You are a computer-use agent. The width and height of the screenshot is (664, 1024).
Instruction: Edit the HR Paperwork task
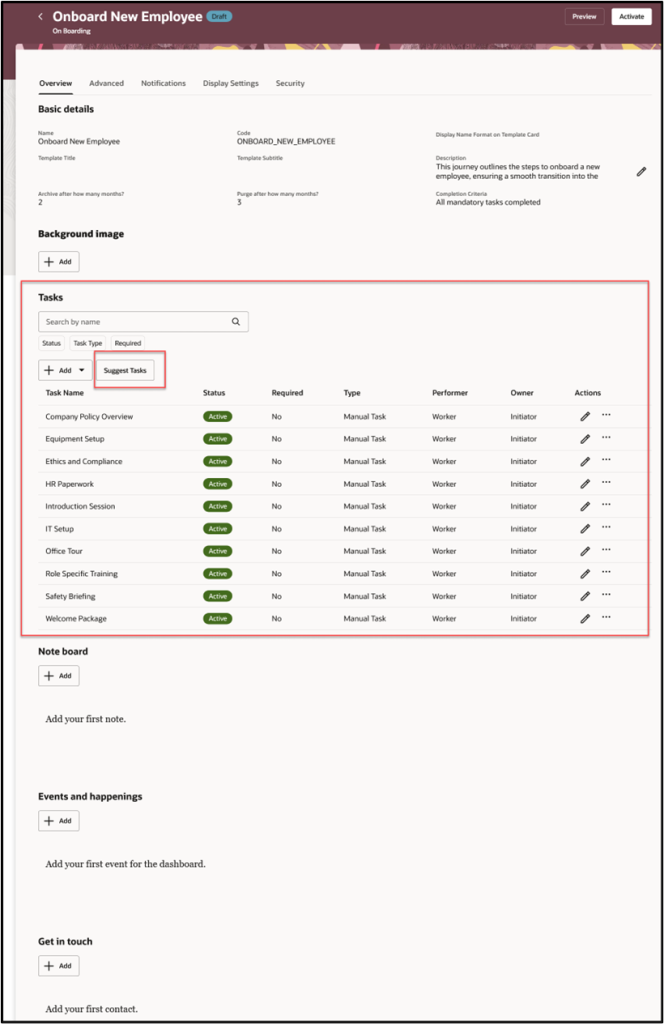click(x=585, y=484)
